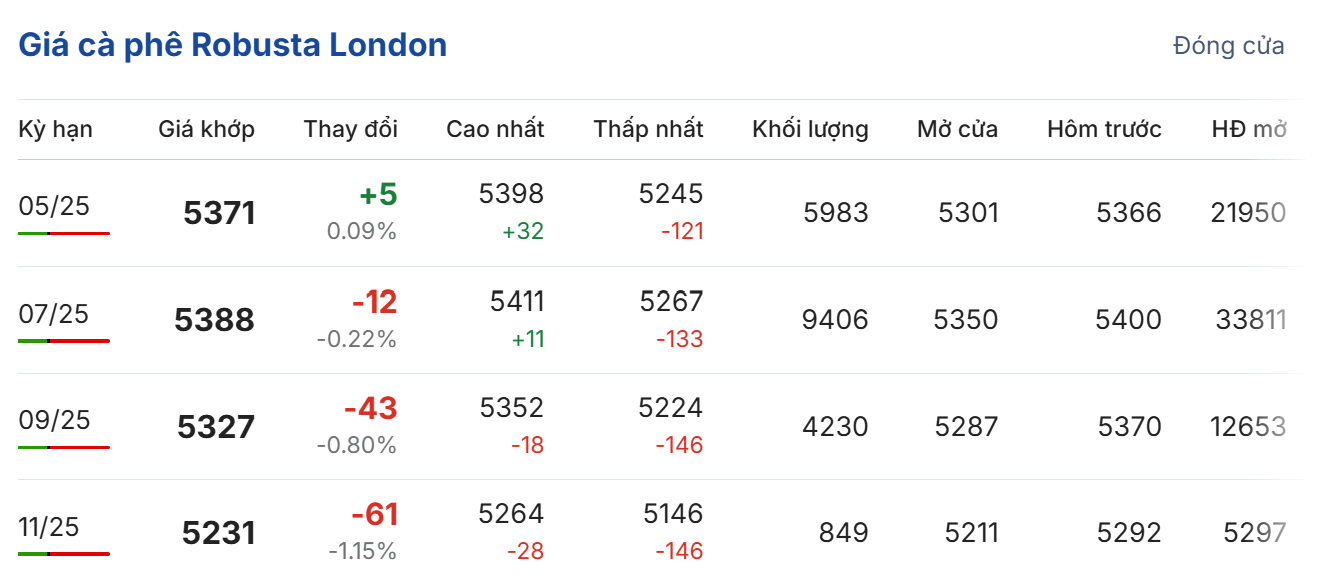The height and width of the screenshot is (582, 1318).
Task: Sort by the "Kỳ hạn" column header
Action: tap(55, 129)
